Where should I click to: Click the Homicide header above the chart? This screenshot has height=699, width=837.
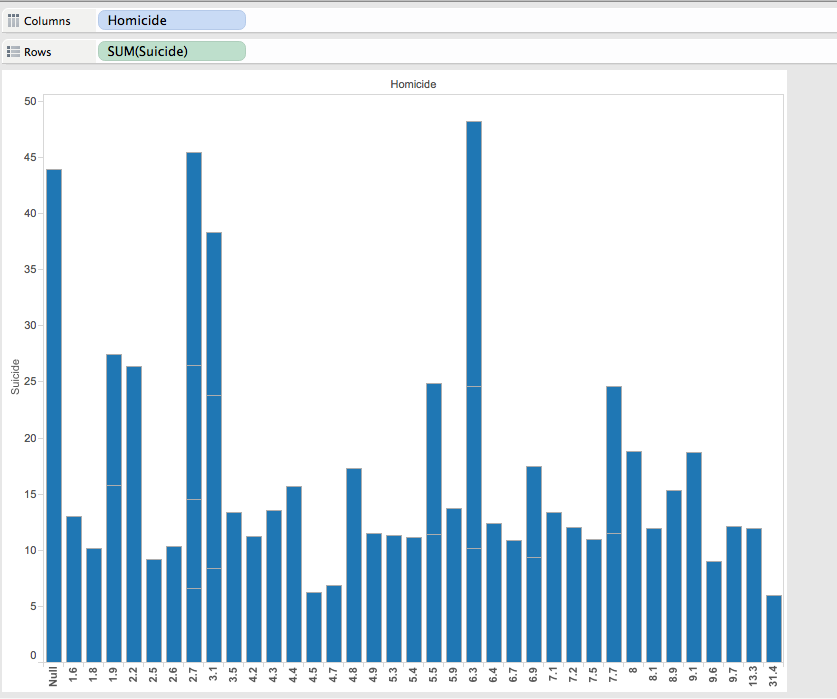coord(413,85)
